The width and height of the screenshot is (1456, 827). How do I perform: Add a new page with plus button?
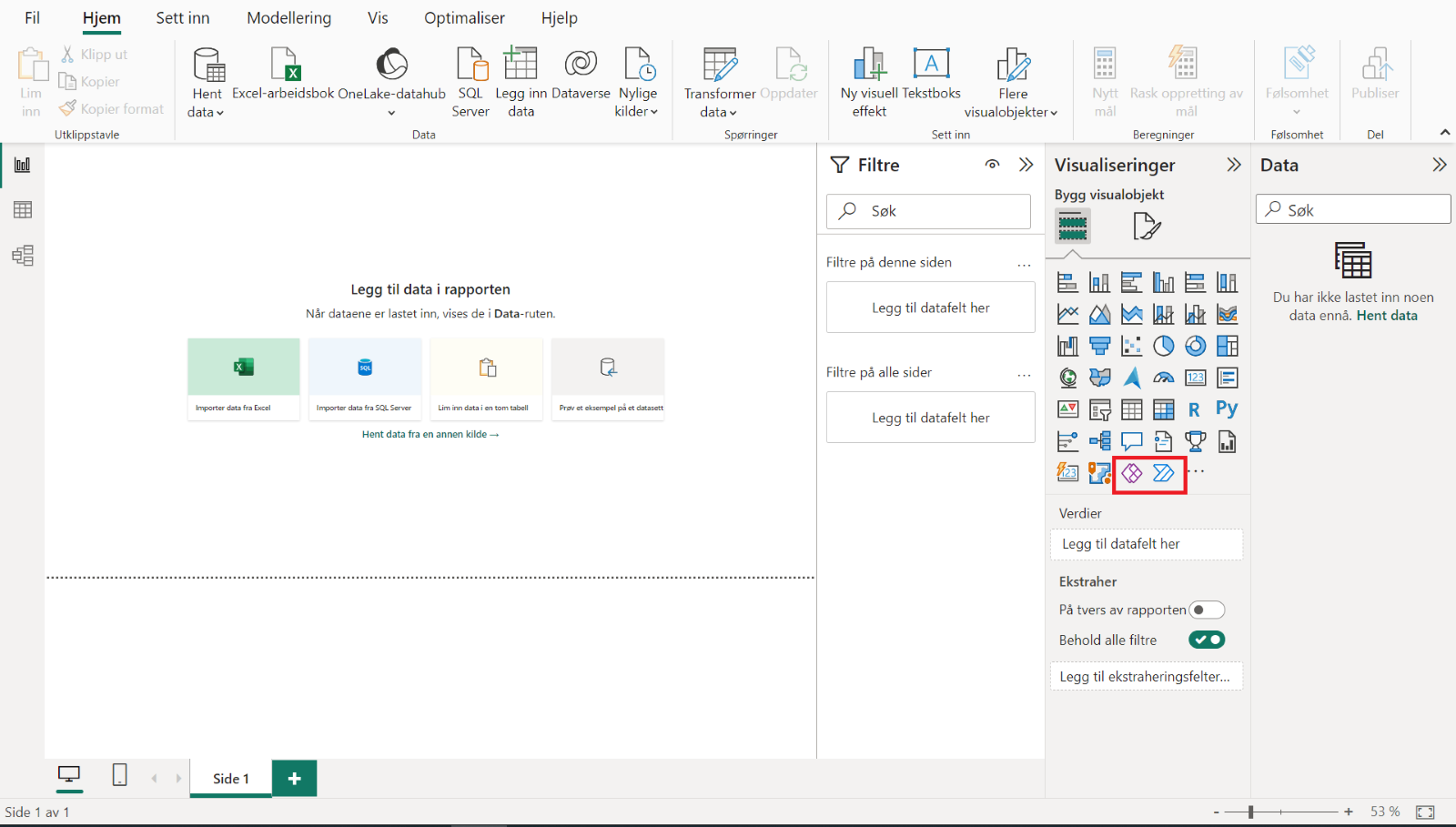tap(294, 779)
